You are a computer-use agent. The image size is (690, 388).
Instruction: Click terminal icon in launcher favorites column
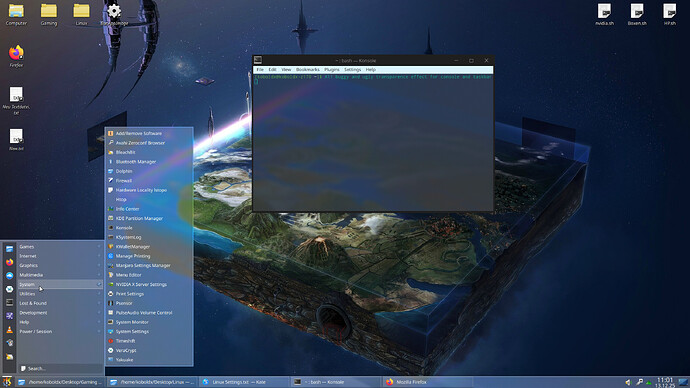point(9,303)
